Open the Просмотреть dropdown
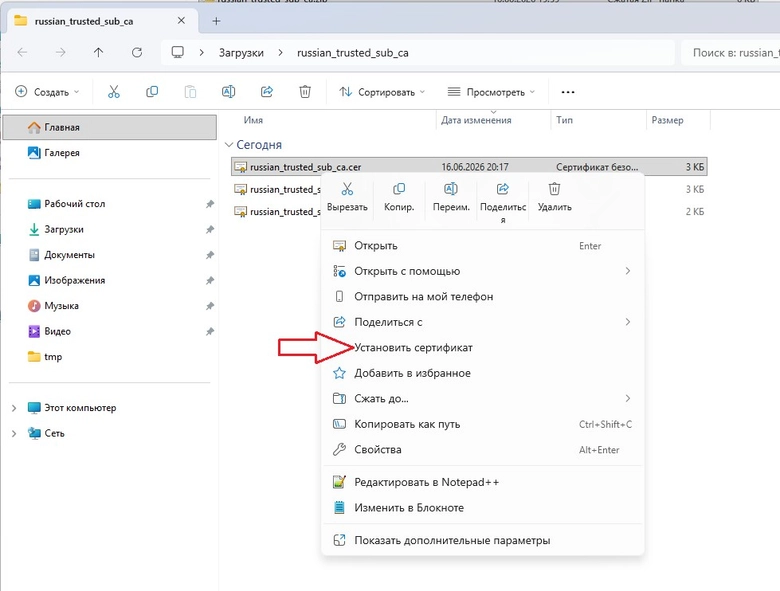Viewport: 780px width, 591px height. (x=491, y=92)
